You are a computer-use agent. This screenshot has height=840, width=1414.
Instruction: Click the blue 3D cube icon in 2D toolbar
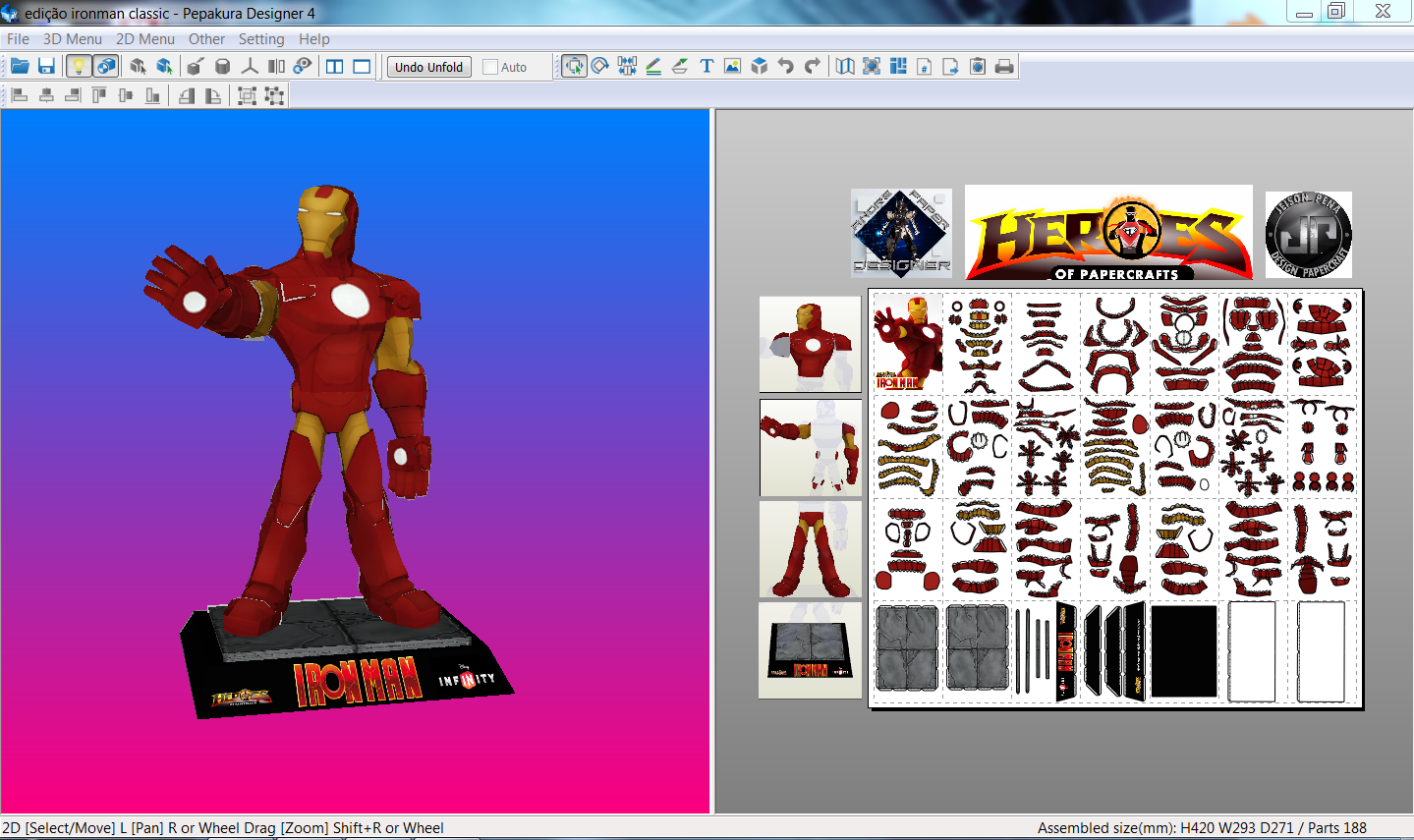760,67
